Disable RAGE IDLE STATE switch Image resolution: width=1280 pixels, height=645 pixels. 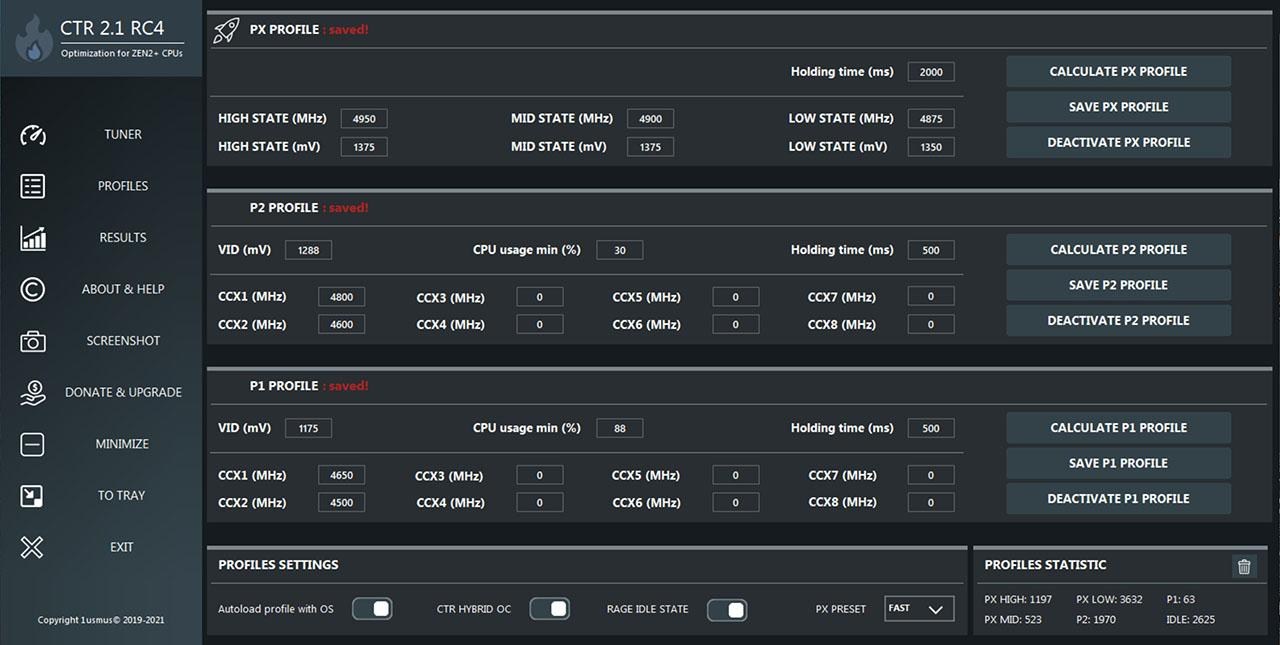coord(727,609)
